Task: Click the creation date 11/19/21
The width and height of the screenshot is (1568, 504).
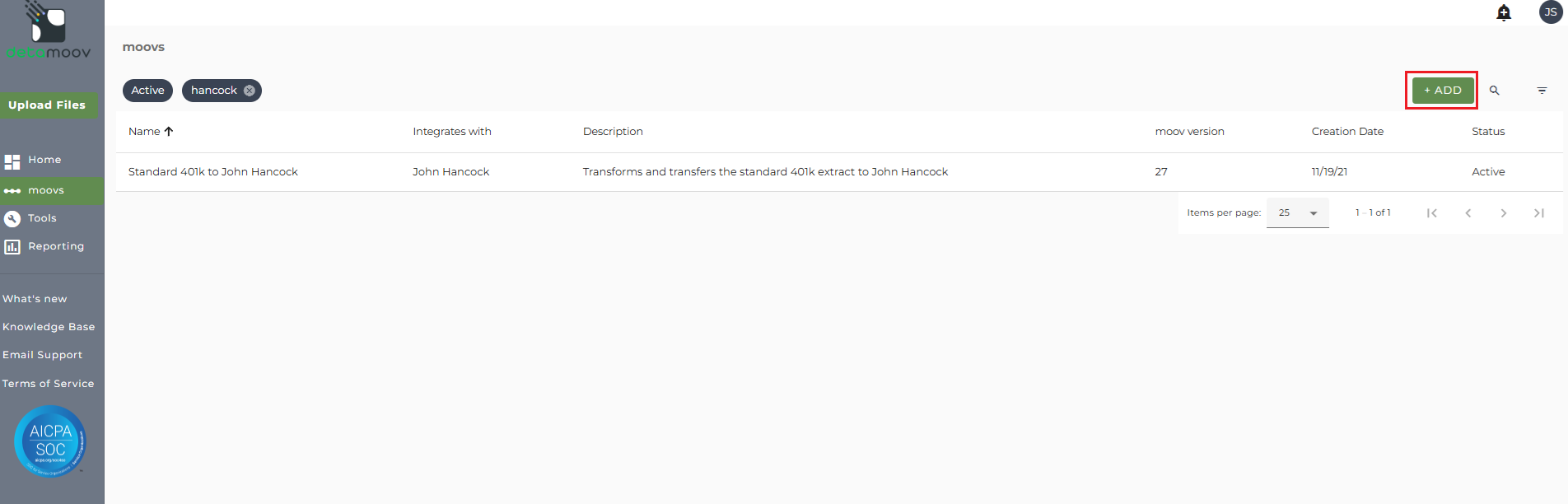Action: (1329, 172)
